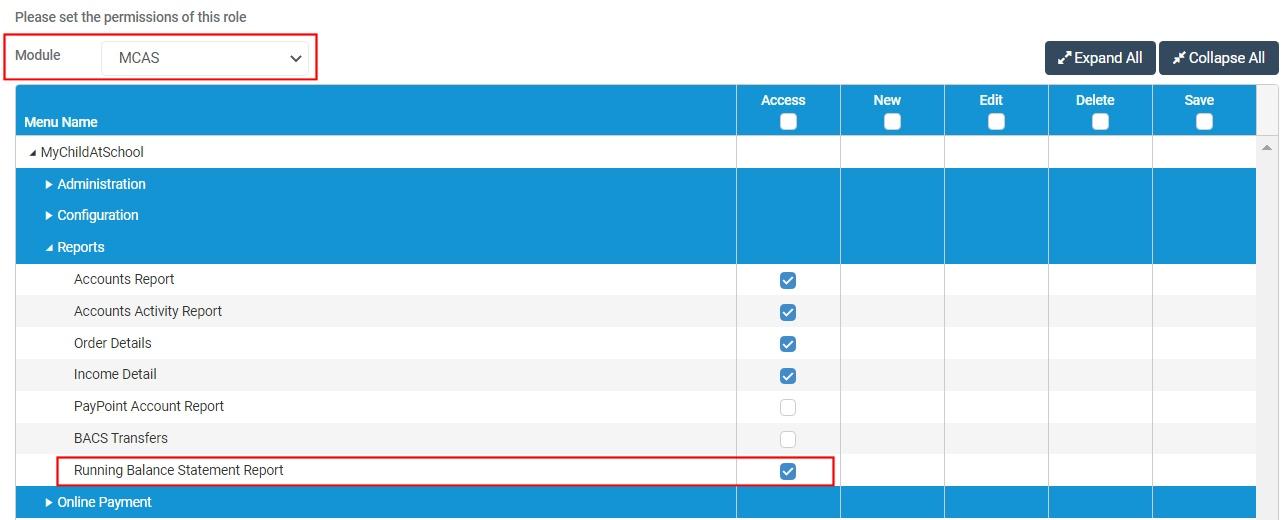Screen dimensions: 1284x520
Task: Select the PayPoint Account Report label
Action: (149, 406)
